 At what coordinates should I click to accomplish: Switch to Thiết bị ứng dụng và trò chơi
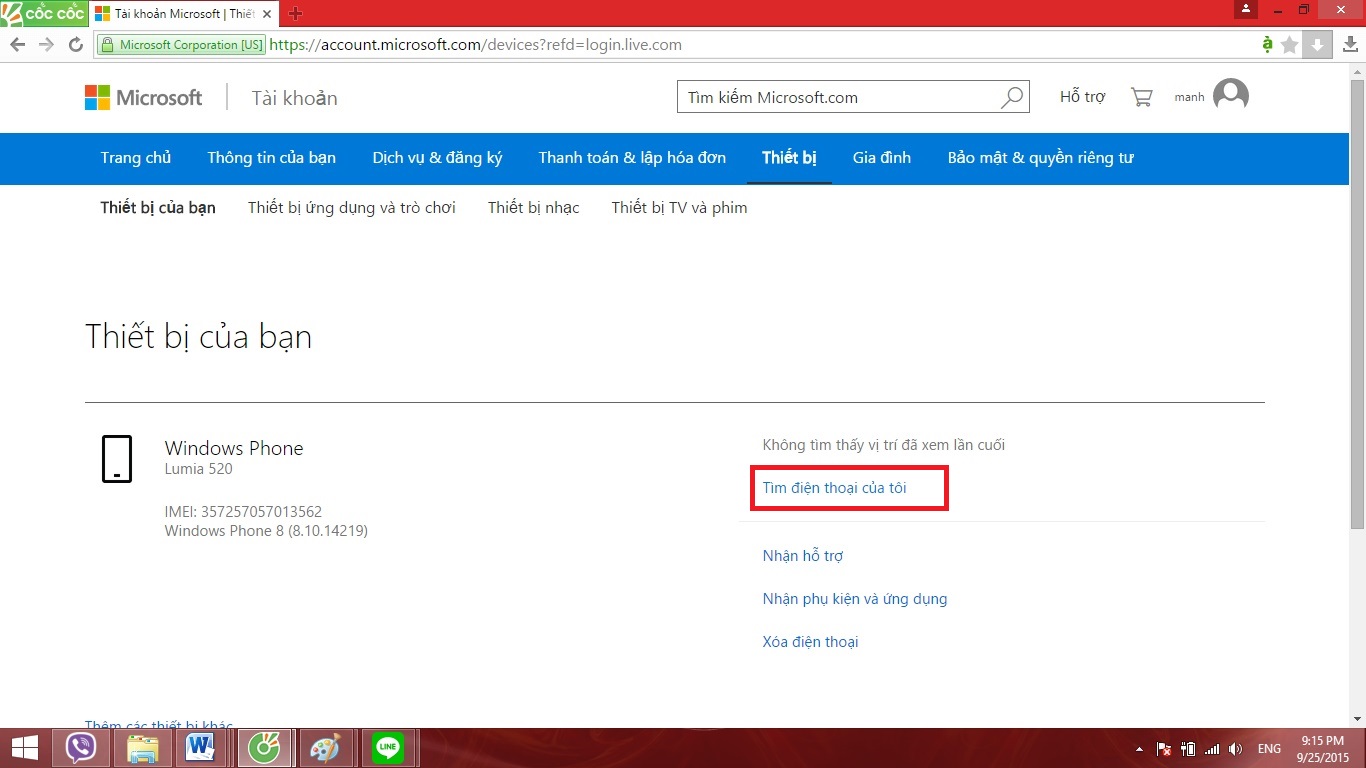pos(352,208)
